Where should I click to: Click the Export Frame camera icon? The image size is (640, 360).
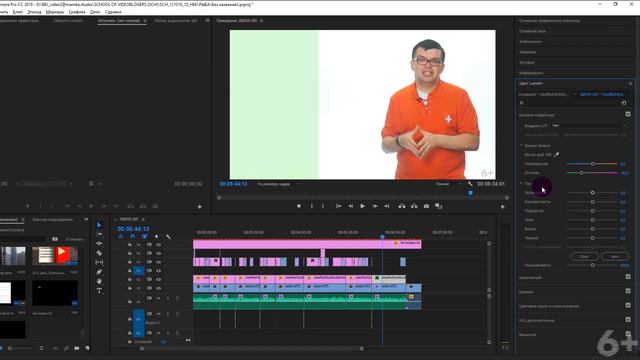[427, 207]
